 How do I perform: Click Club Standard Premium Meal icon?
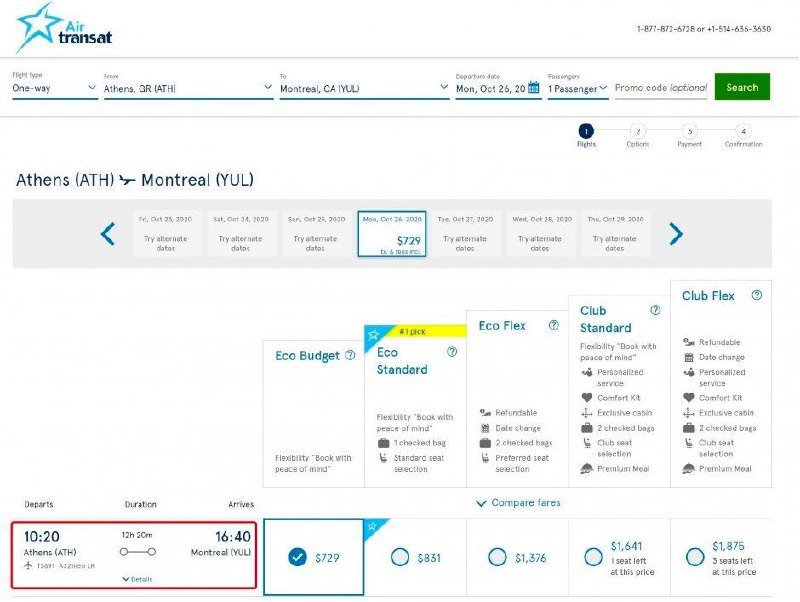[x=587, y=468]
